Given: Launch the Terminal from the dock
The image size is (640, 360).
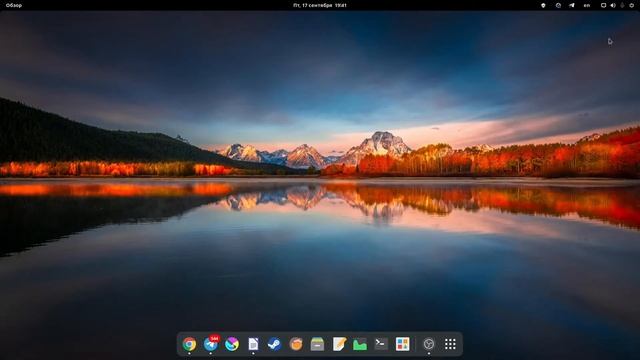Looking at the screenshot, I should [x=381, y=344].
